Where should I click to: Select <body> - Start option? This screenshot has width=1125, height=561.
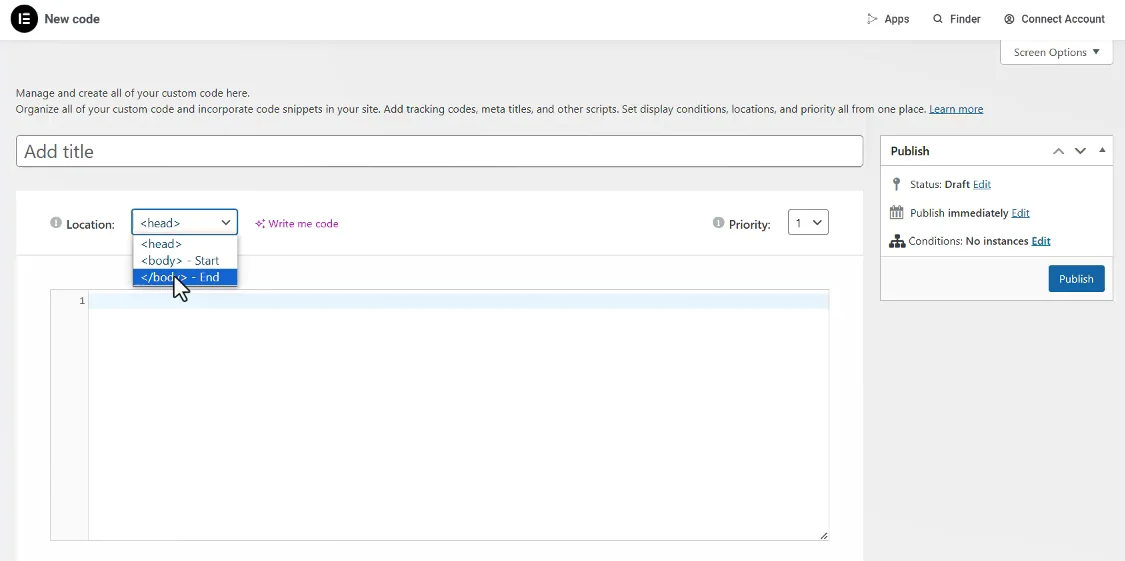coord(180,261)
